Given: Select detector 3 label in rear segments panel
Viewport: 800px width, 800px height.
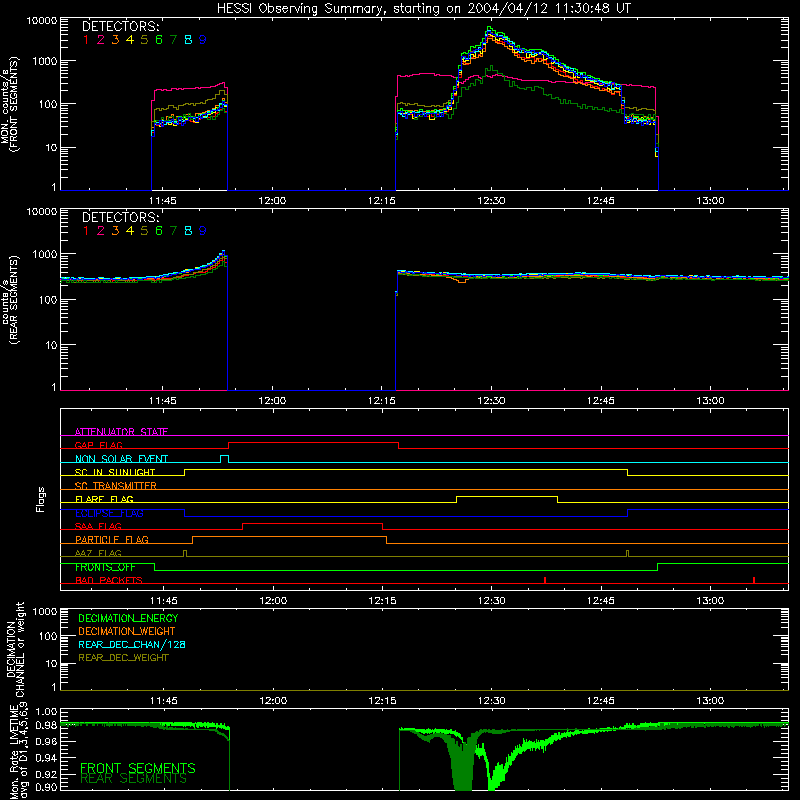Looking at the screenshot, I should [x=115, y=231].
